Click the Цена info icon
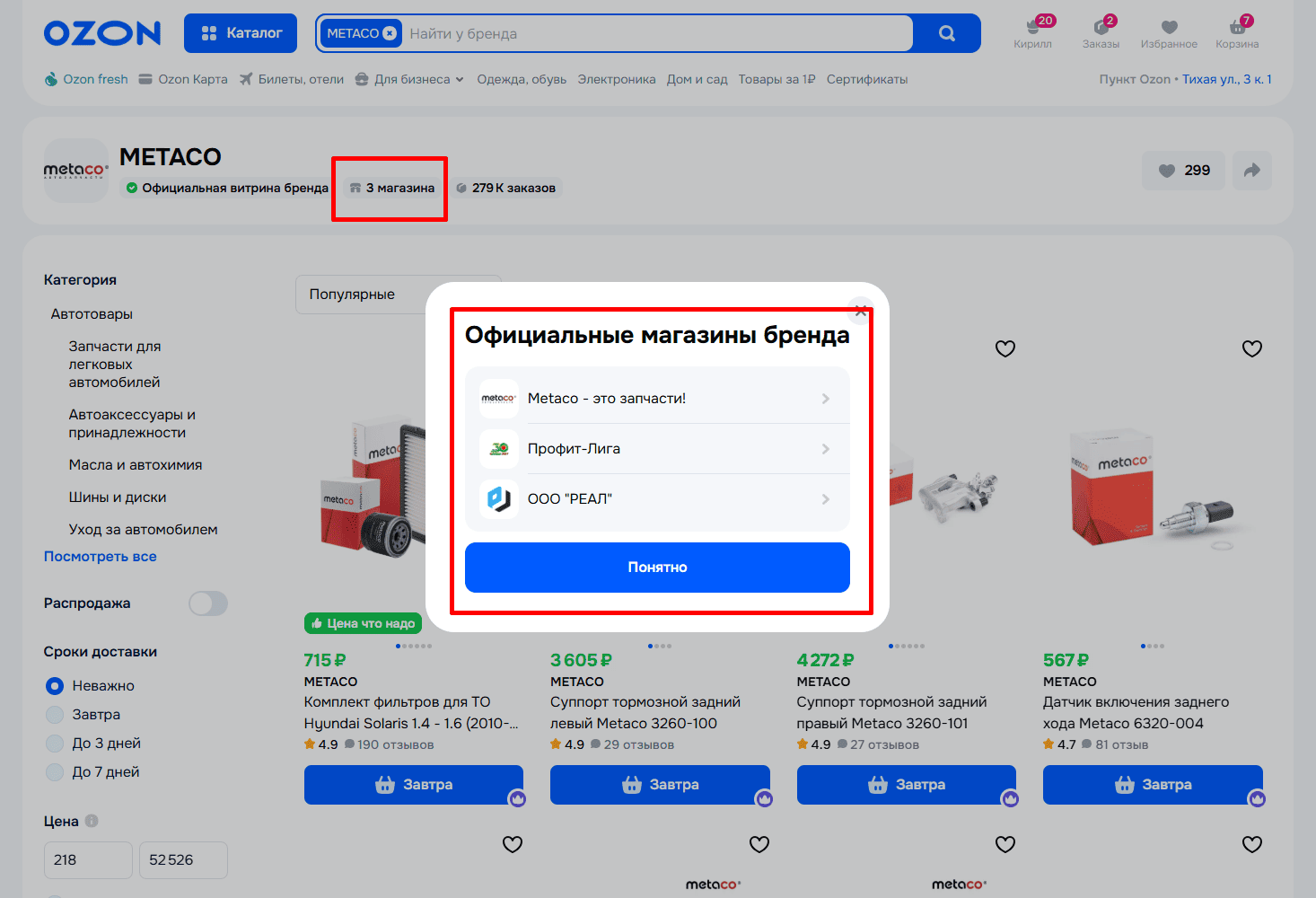This screenshot has width=1316, height=898. tap(92, 821)
